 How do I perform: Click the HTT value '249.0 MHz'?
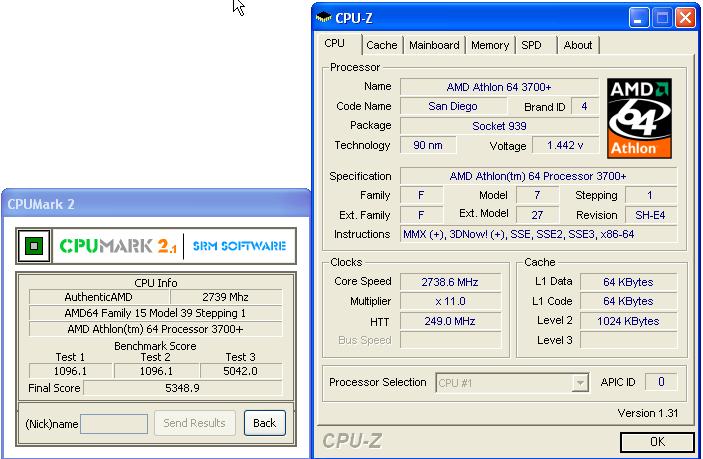450,321
